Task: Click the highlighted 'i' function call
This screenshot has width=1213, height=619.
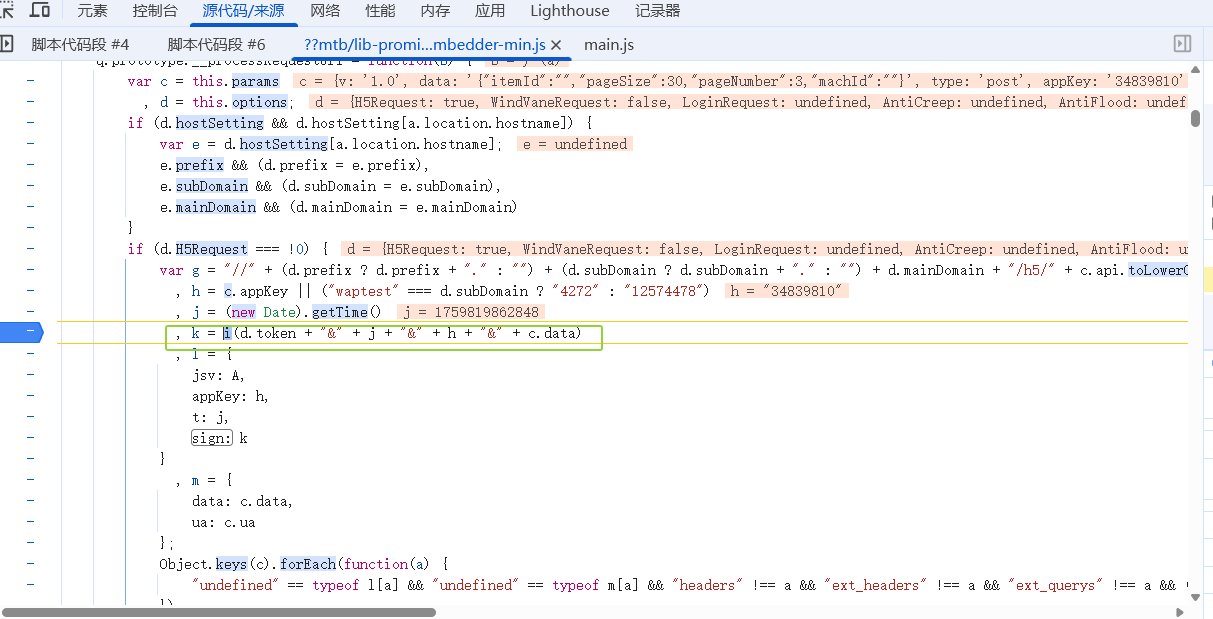Action: coord(227,333)
